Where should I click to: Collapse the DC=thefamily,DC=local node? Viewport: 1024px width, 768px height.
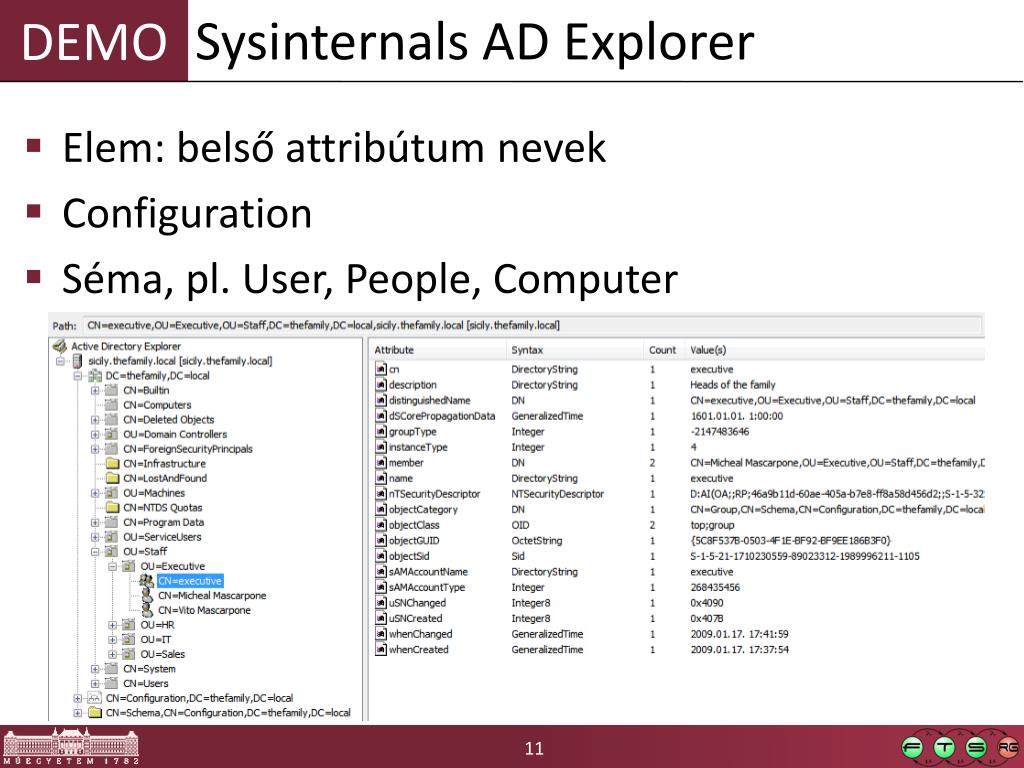point(78,376)
